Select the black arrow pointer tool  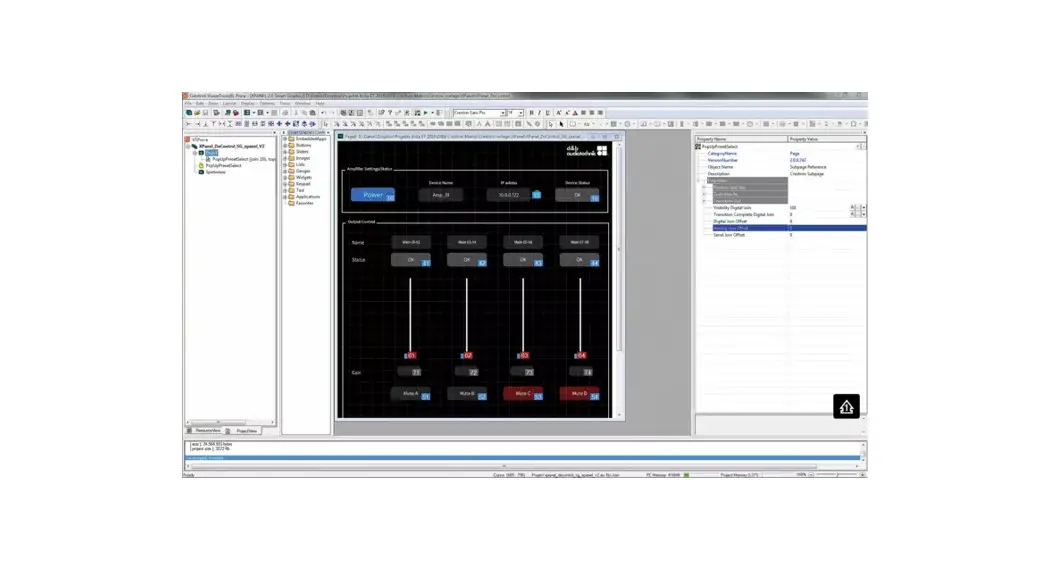[x=562, y=124]
